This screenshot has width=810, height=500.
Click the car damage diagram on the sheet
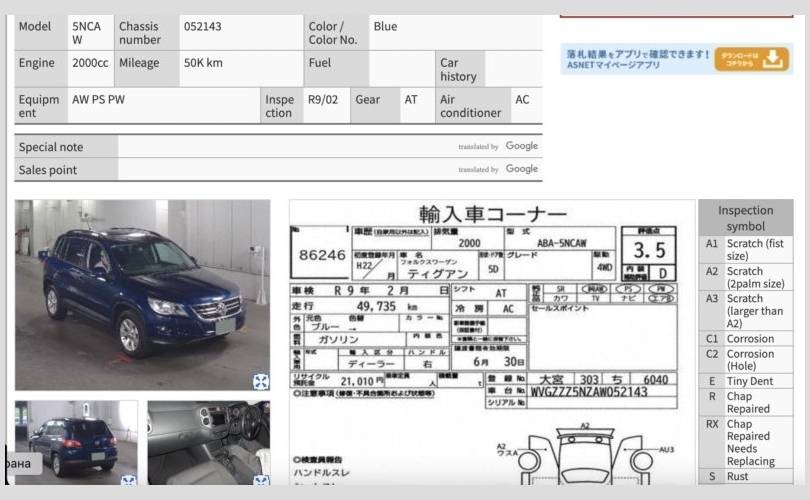click(x=583, y=455)
